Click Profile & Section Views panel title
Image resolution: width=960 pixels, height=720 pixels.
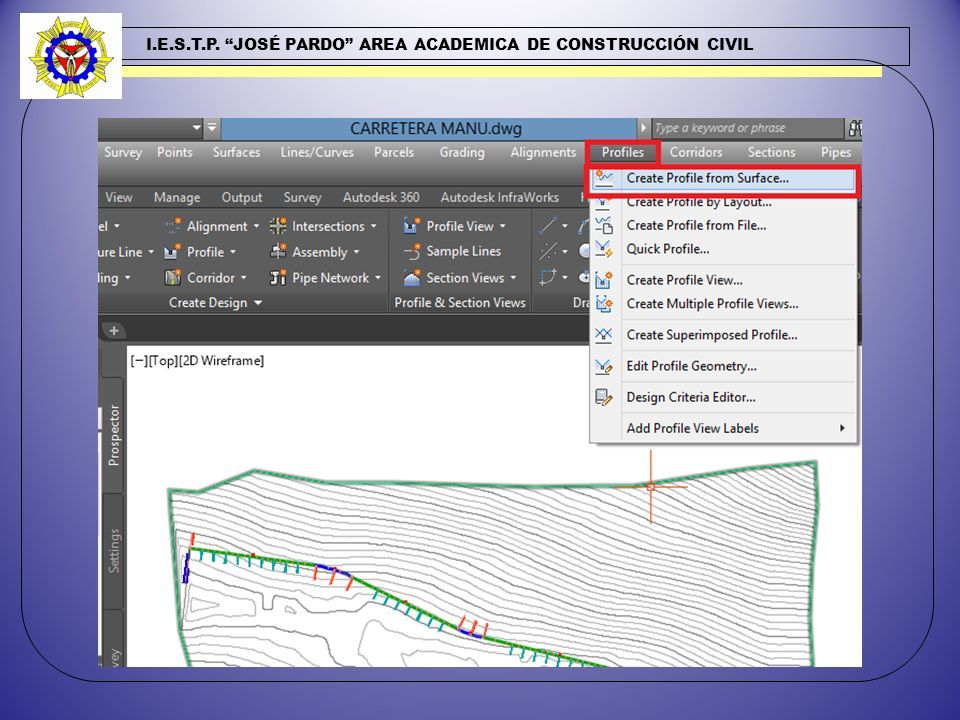click(460, 303)
